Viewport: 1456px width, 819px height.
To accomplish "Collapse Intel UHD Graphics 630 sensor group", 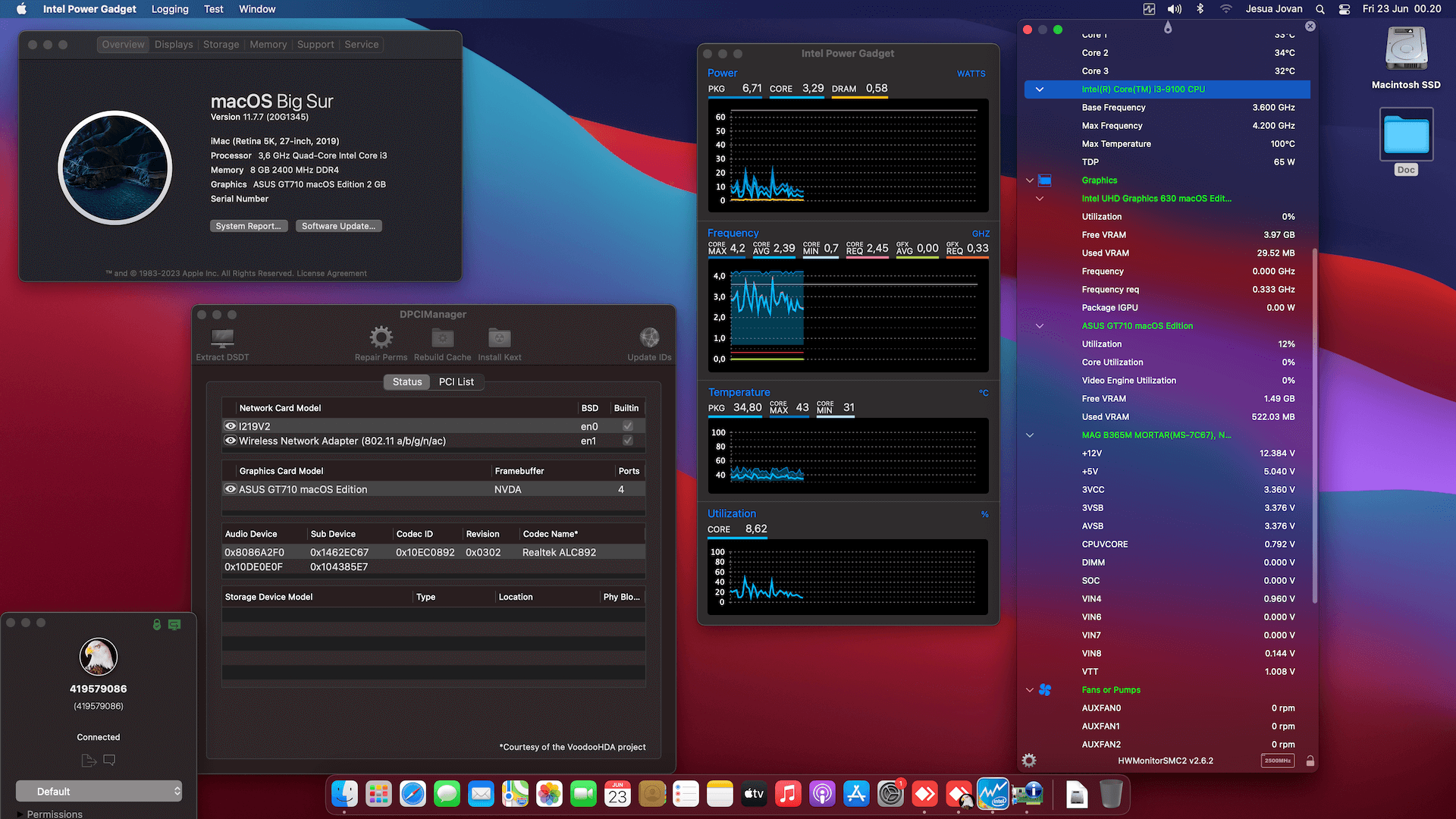I will pyautogui.click(x=1040, y=199).
